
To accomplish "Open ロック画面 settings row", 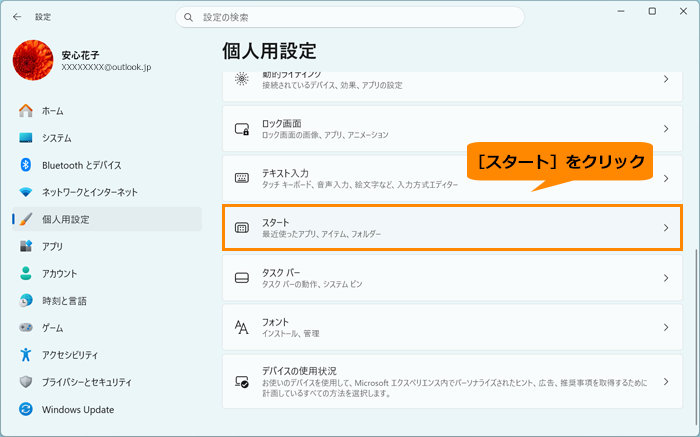I will 452,129.
